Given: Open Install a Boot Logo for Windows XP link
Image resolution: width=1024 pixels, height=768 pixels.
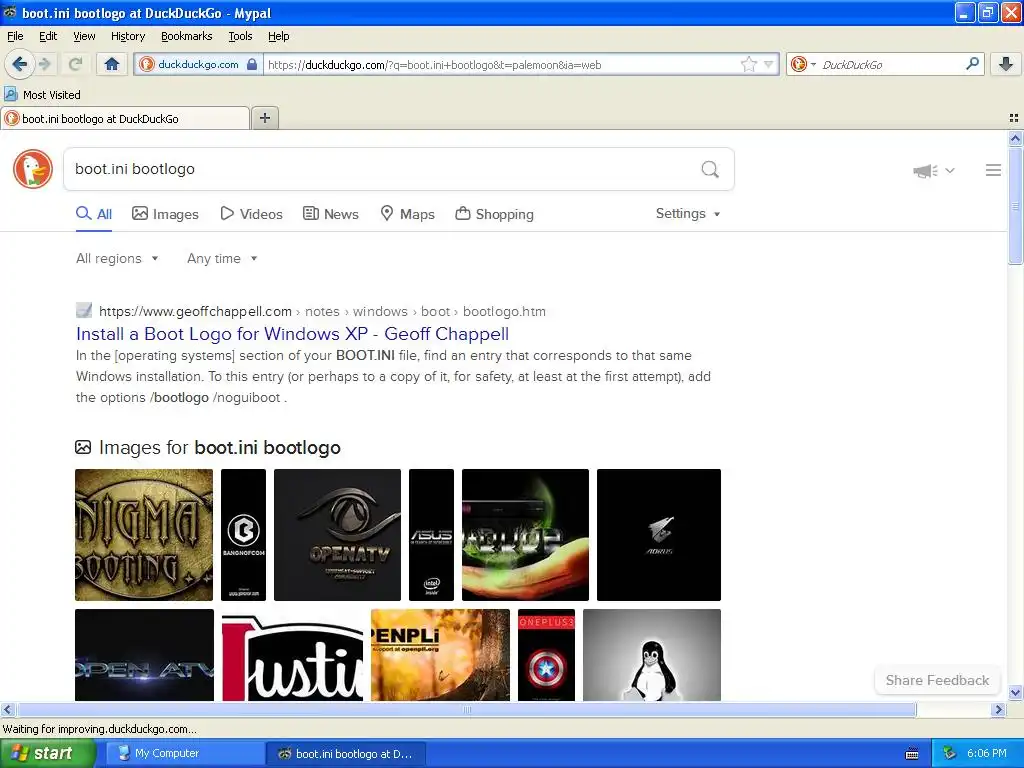Looking at the screenshot, I should (x=292, y=334).
